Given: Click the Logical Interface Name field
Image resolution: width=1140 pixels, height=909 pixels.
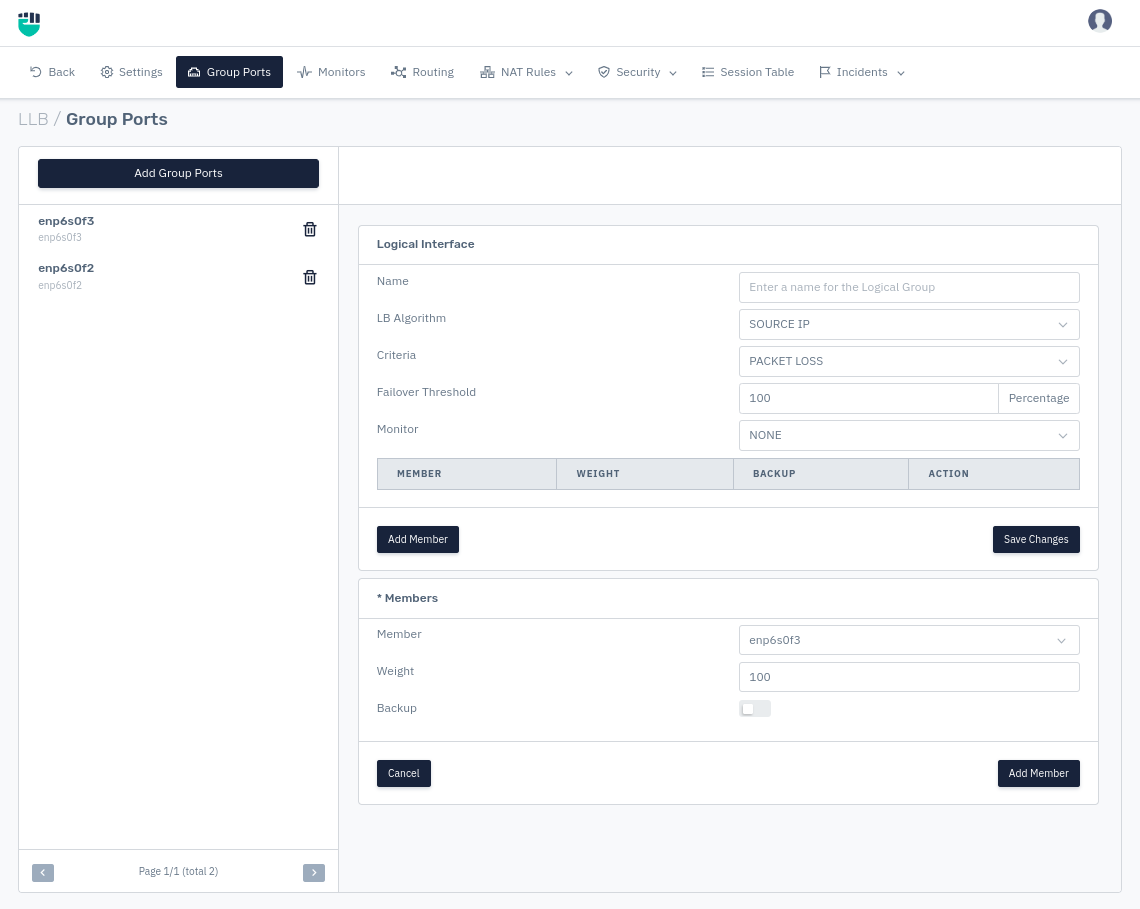Looking at the screenshot, I should [908, 287].
